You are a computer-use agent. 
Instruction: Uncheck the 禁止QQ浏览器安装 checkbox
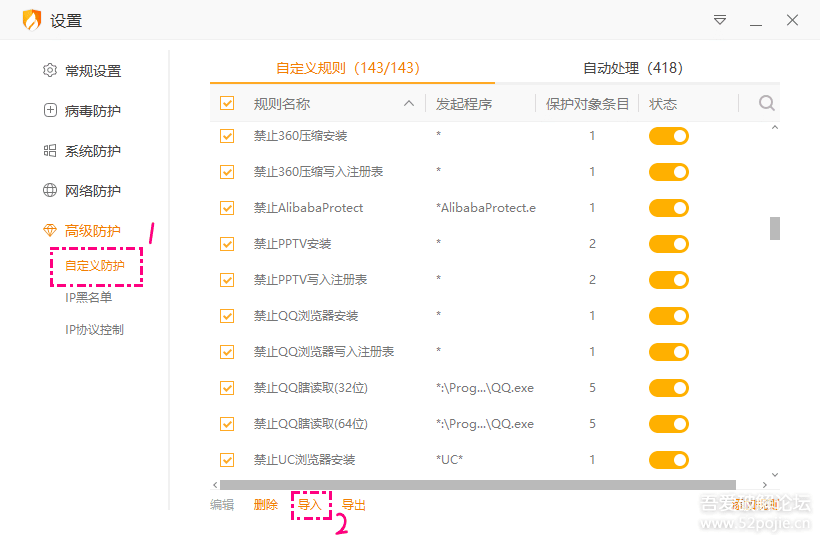coord(227,316)
